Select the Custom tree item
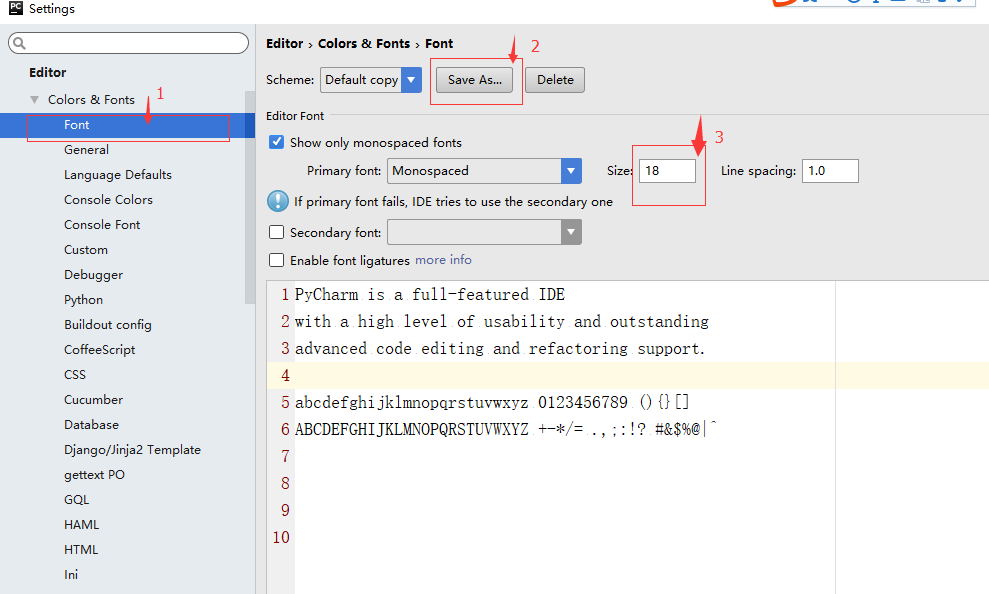The image size is (989, 594). point(86,250)
